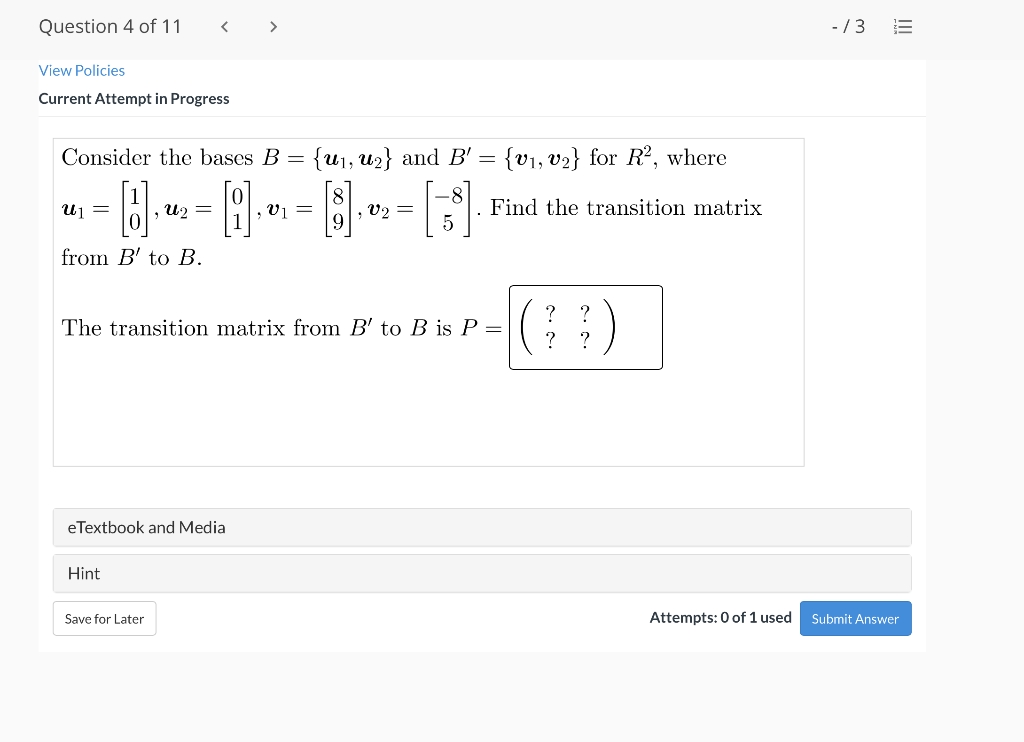This screenshot has height=742, width=1024.
Task: Click the question list icon near the score
Action: pyautogui.click(x=903, y=27)
